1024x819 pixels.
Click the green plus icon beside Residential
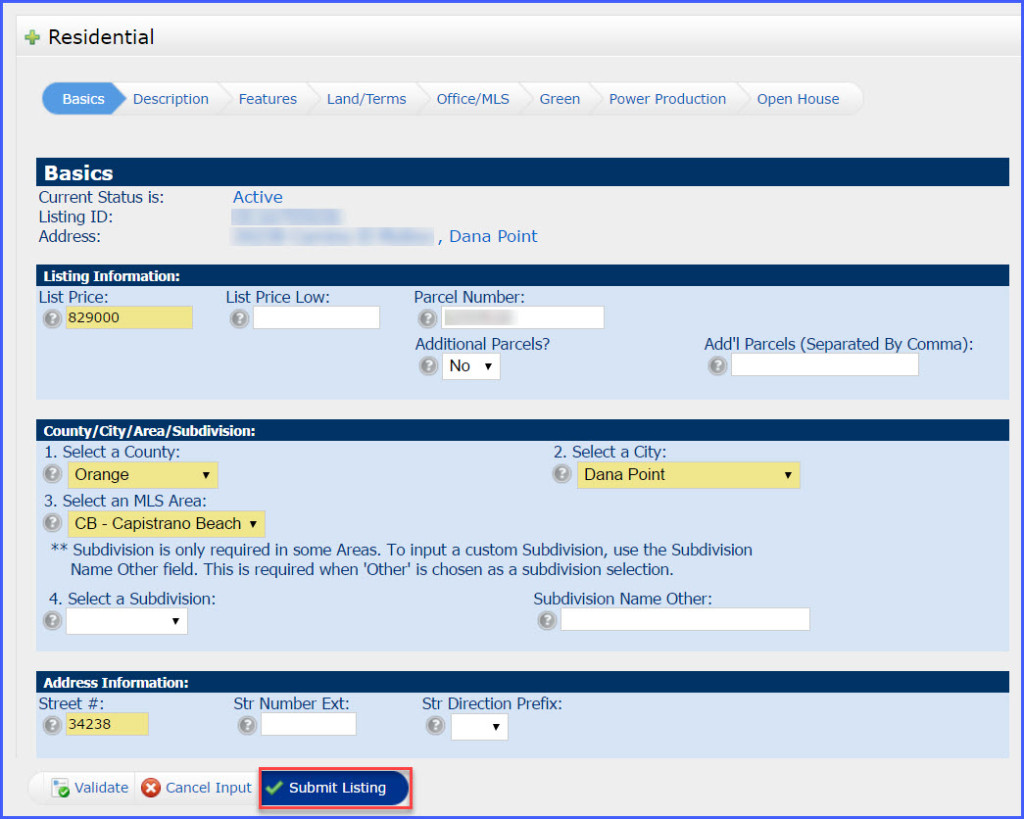coord(33,36)
